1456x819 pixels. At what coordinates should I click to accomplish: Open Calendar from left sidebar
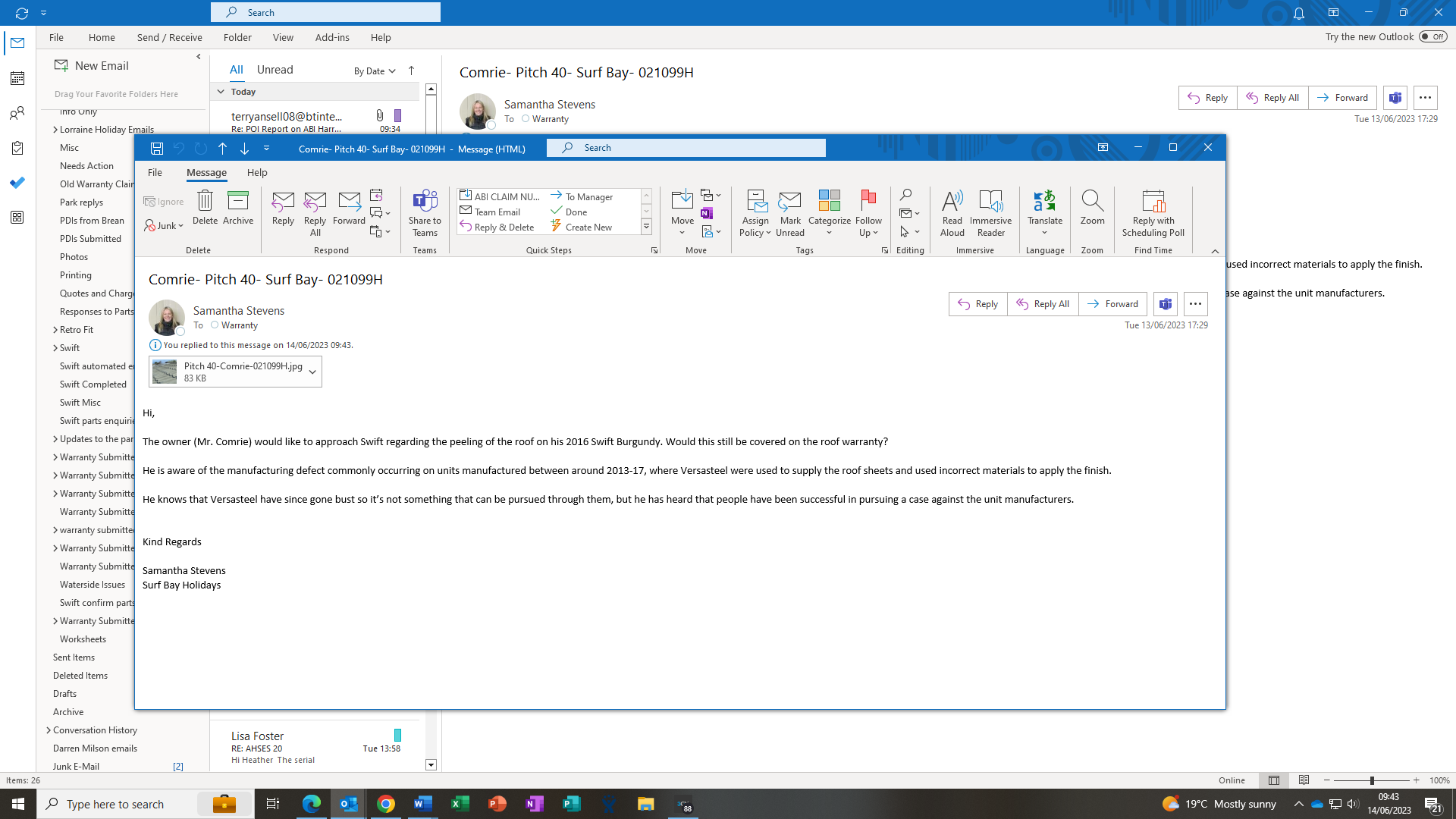[17, 78]
